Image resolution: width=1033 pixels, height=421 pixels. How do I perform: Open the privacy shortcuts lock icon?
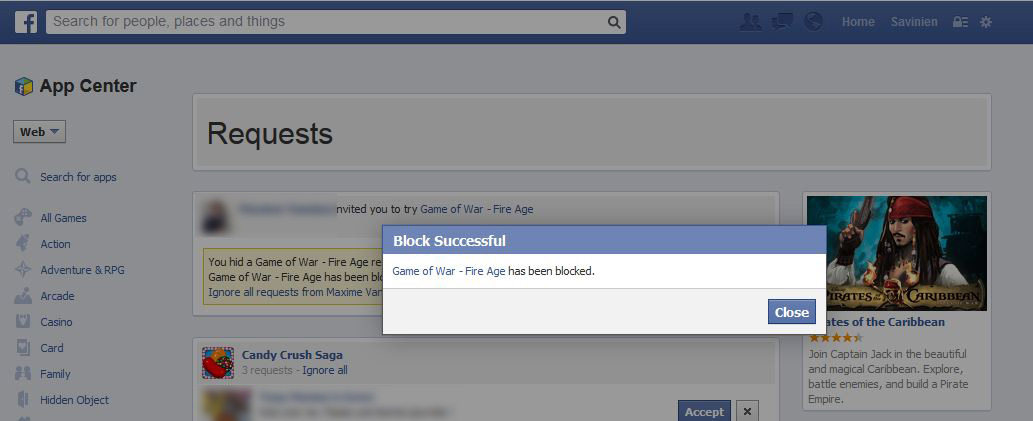point(960,22)
